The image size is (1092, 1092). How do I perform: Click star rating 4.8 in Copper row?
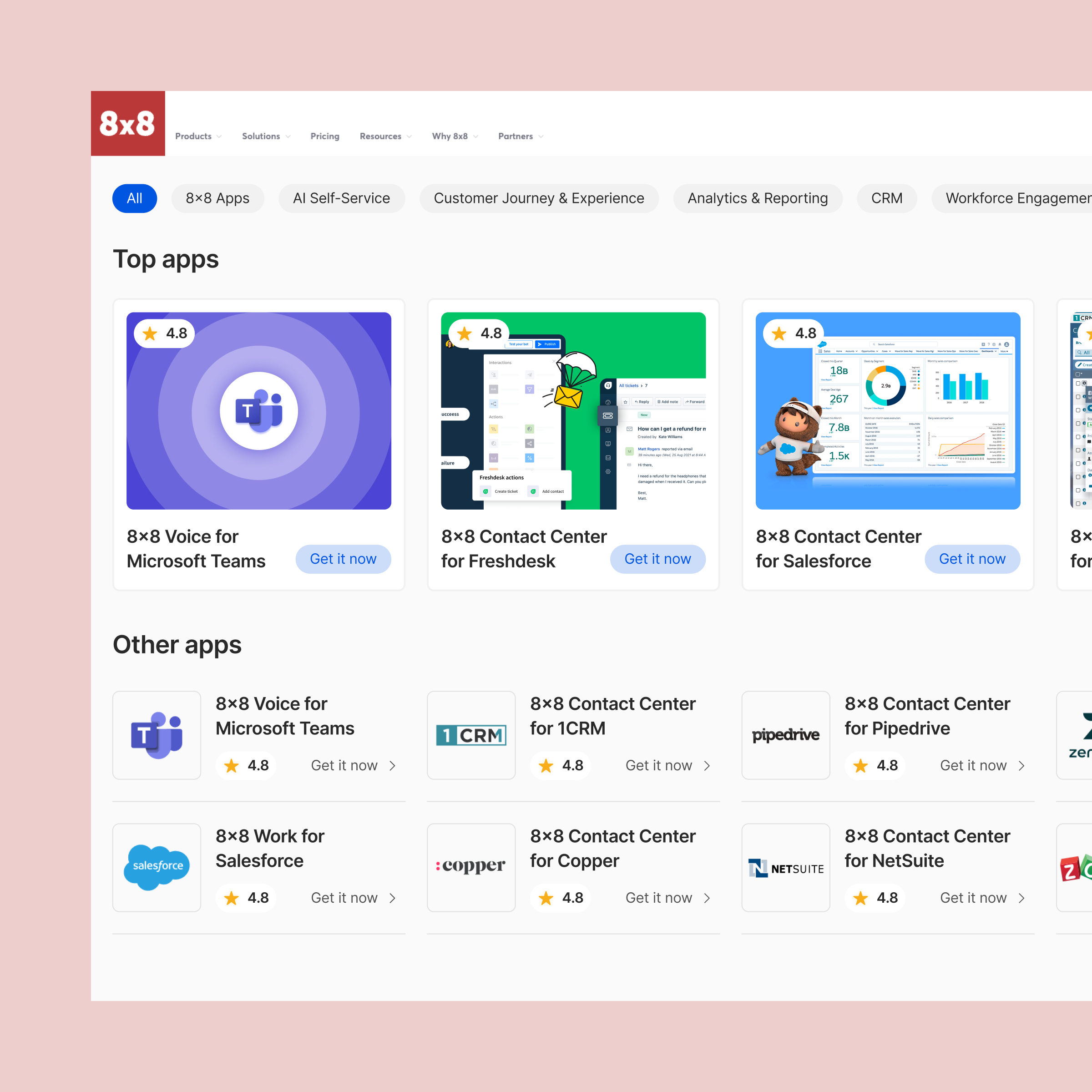coord(561,898)
